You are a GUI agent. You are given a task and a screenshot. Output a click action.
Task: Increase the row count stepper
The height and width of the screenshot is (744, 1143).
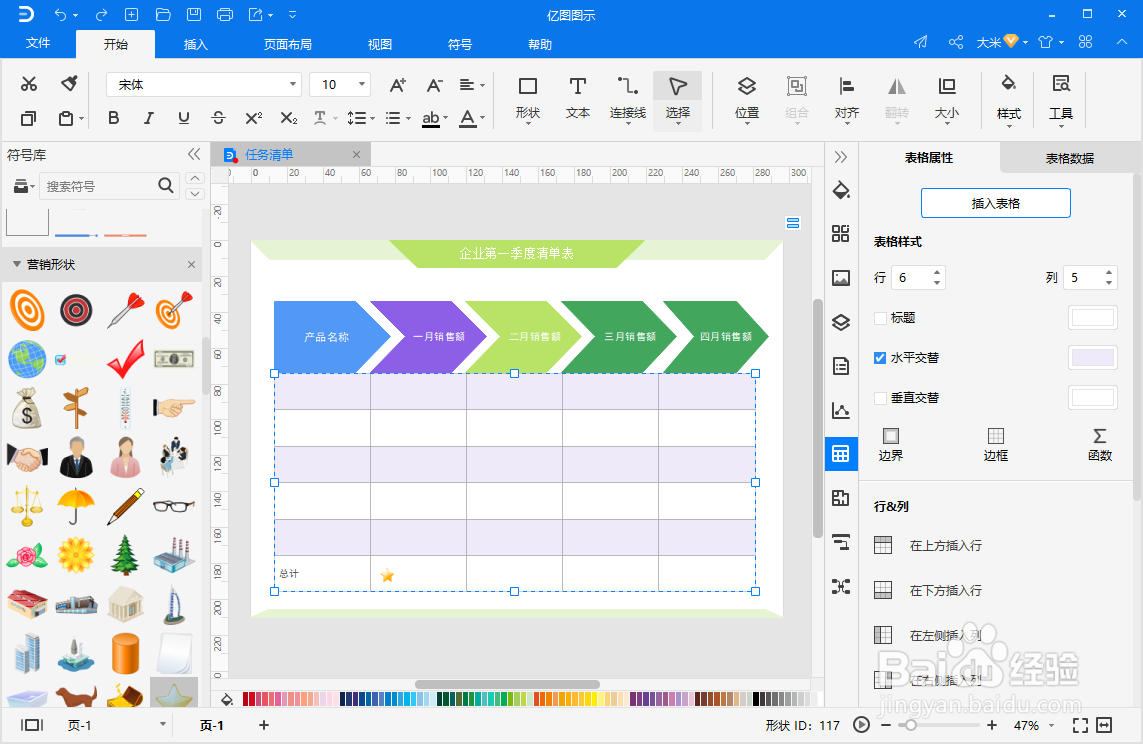click(x=937, y=273)
